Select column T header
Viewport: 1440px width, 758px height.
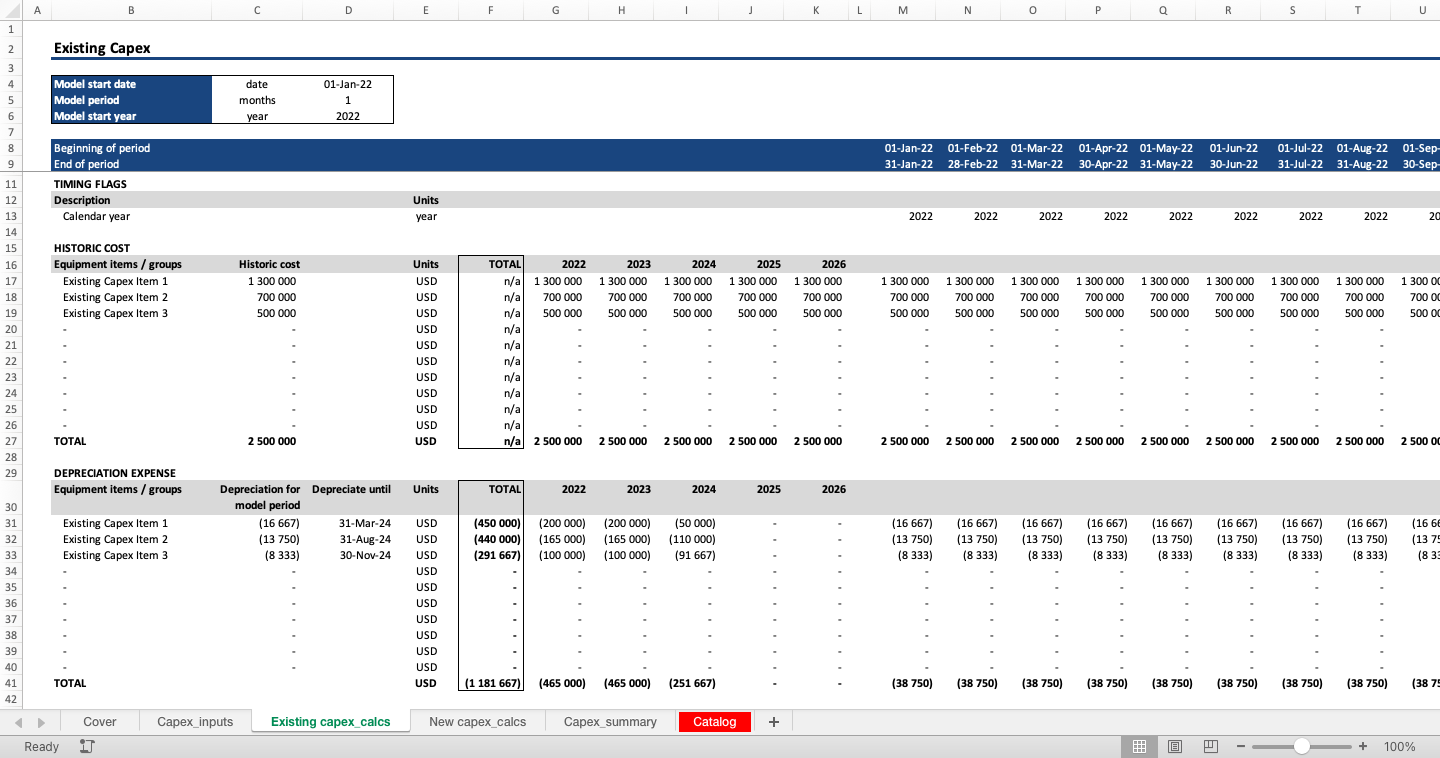coord(1358,10)
